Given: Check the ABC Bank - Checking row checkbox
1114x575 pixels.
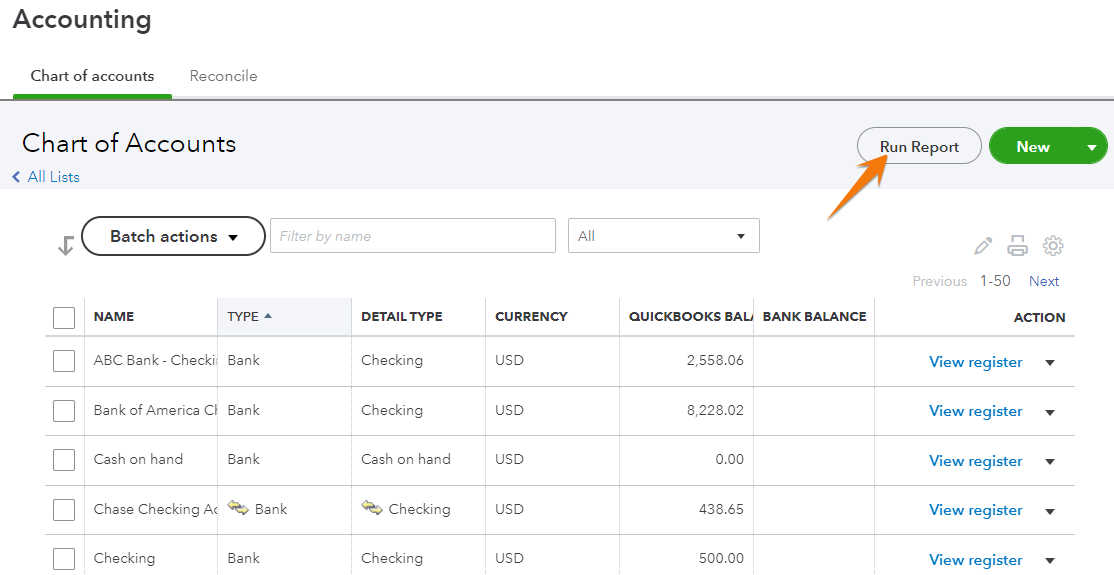Looking at the screenshot, I should point(64,361).
